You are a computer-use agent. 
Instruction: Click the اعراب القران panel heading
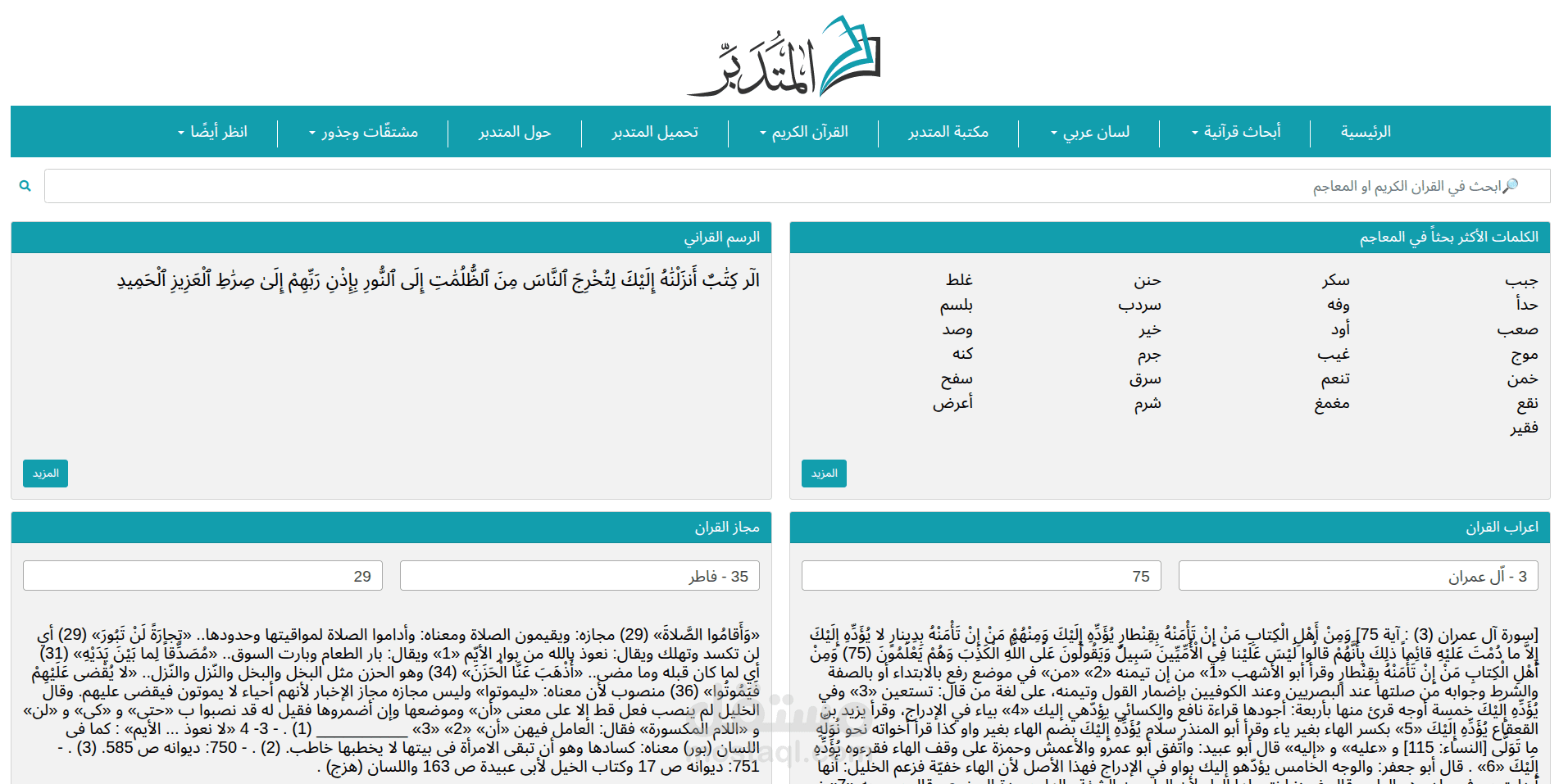click(1502, 528)
